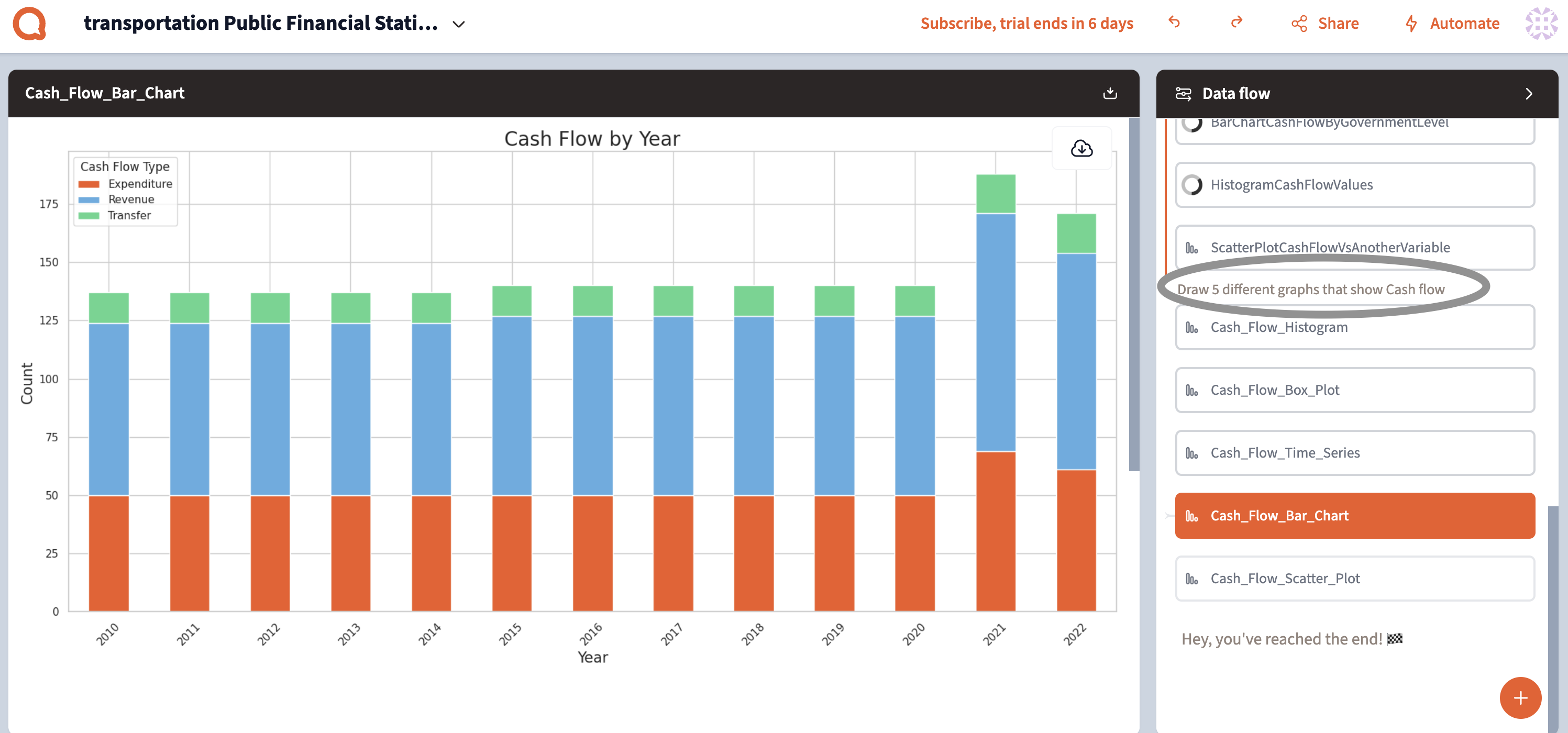Click the undo arrow icon
The width and height of the screenshot is (1568, 733).
[1174, 23]
